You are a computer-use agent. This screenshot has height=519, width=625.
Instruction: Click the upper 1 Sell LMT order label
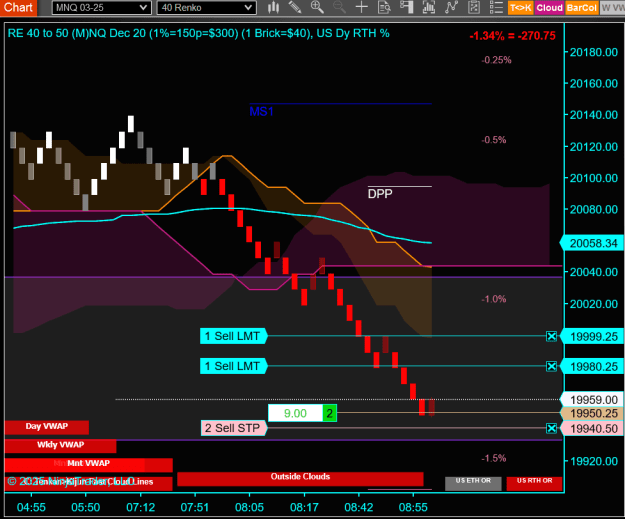tap(233, 336)
